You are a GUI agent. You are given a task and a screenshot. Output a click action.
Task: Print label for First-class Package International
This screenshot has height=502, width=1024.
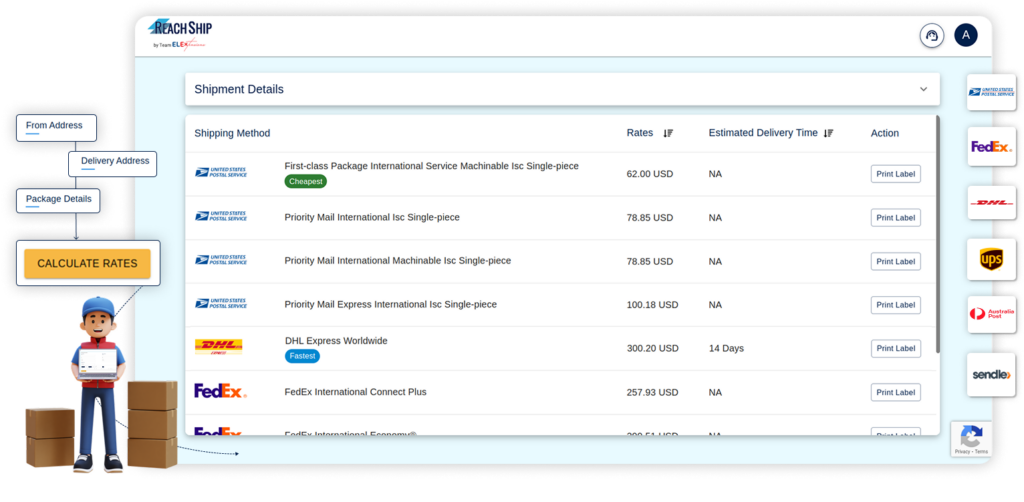(x=895, y=174)
